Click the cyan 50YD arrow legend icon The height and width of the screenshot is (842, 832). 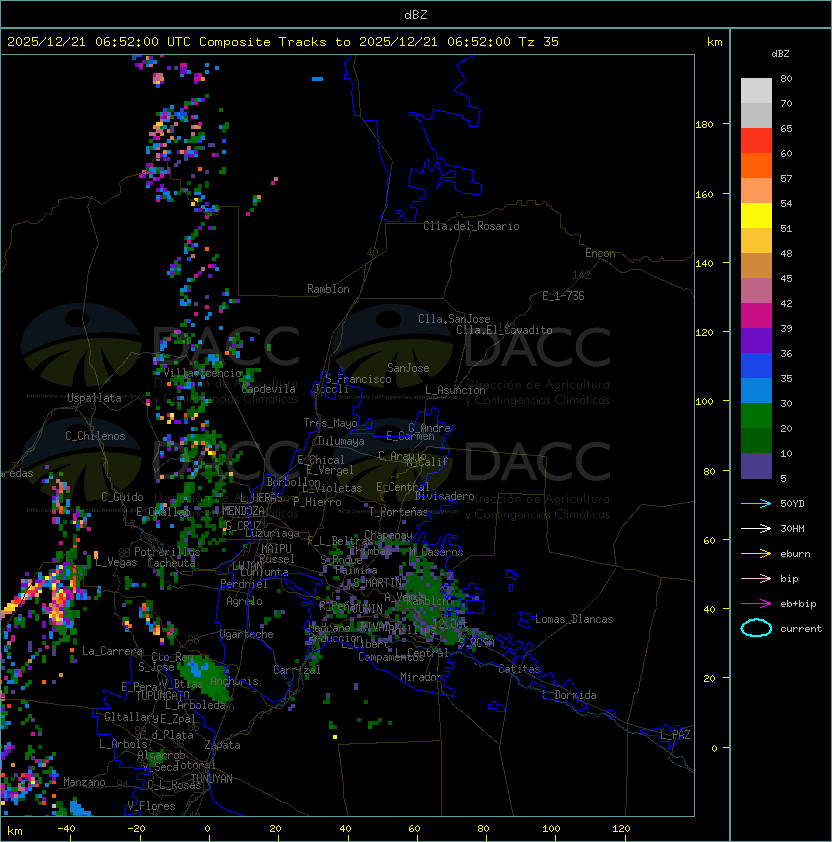click(756, 503)
